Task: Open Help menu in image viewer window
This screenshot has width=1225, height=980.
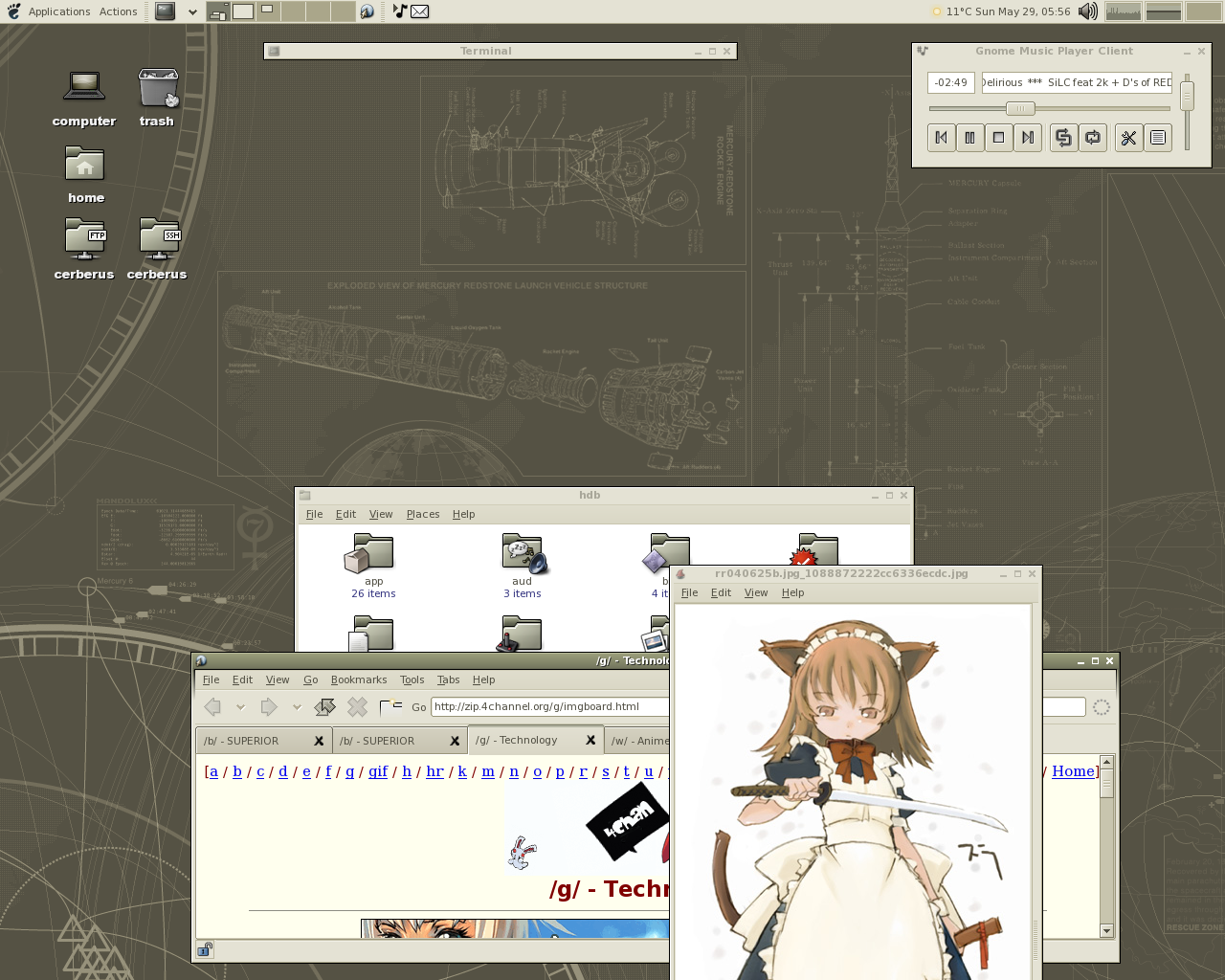Action: [x=792, y=592]
